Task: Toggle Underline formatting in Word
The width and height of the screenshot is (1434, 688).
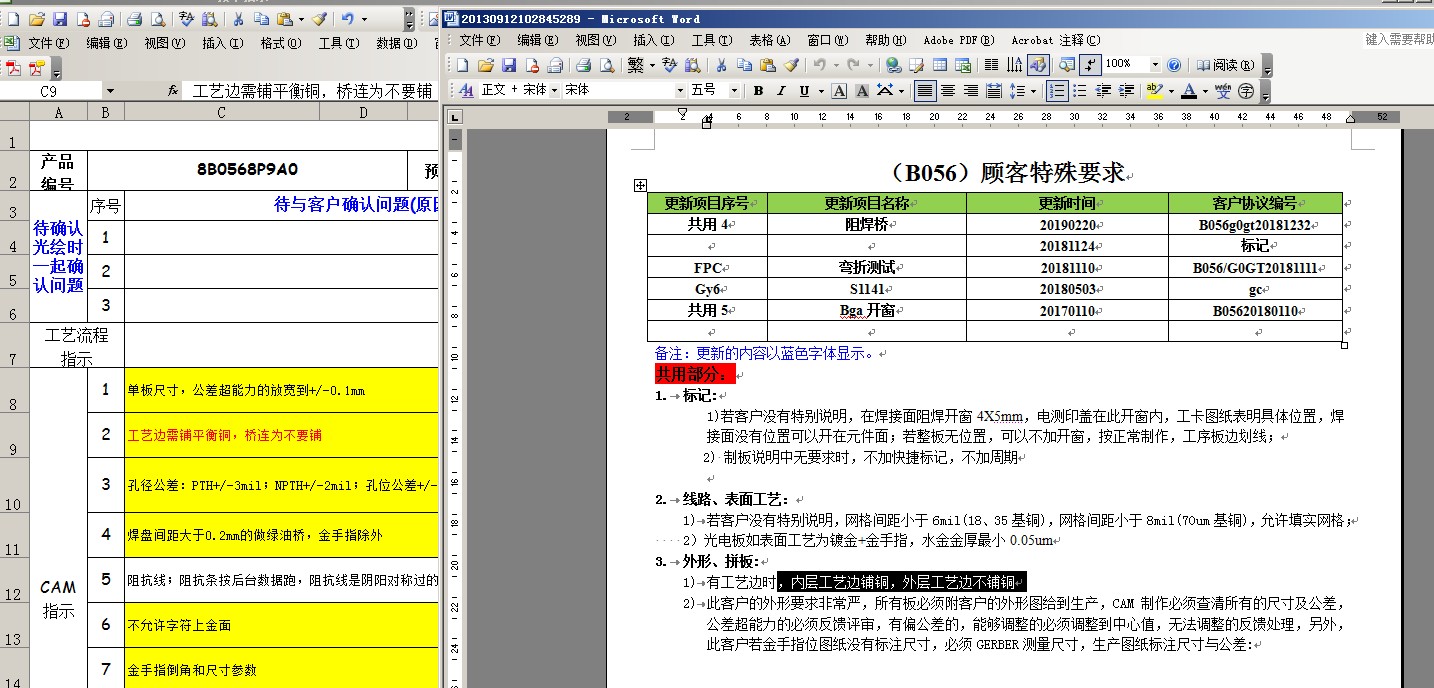Action: point(804,91)
